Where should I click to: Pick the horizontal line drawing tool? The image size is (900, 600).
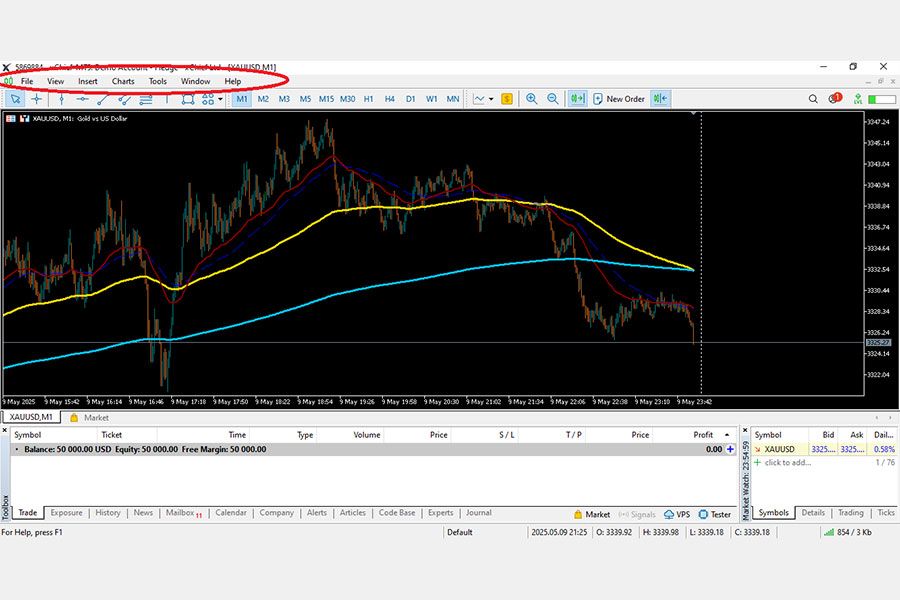pyautogui.click(x=82, y=99)
